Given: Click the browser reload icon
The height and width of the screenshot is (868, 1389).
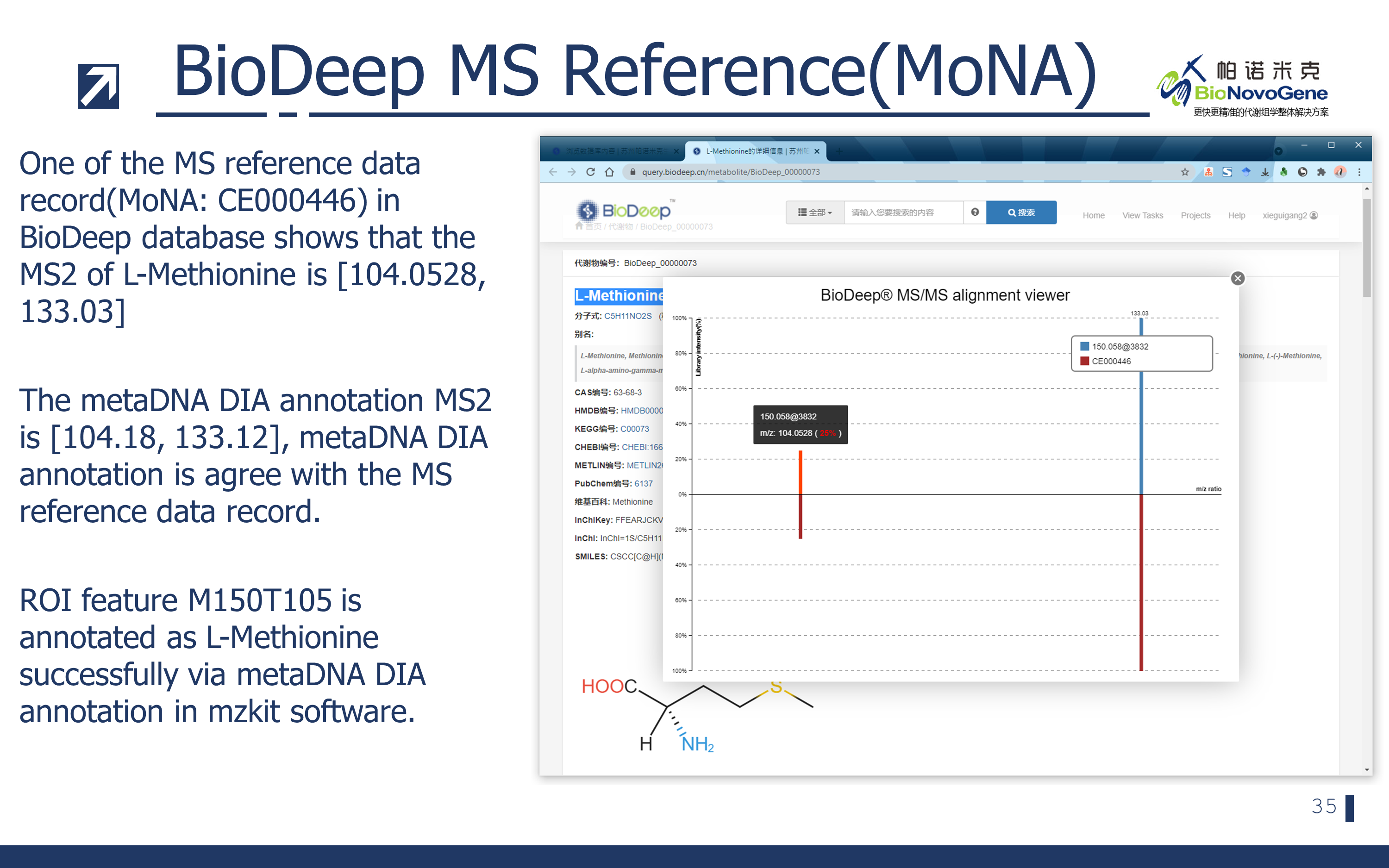Looking at the screenshot, I should (590, 172).
